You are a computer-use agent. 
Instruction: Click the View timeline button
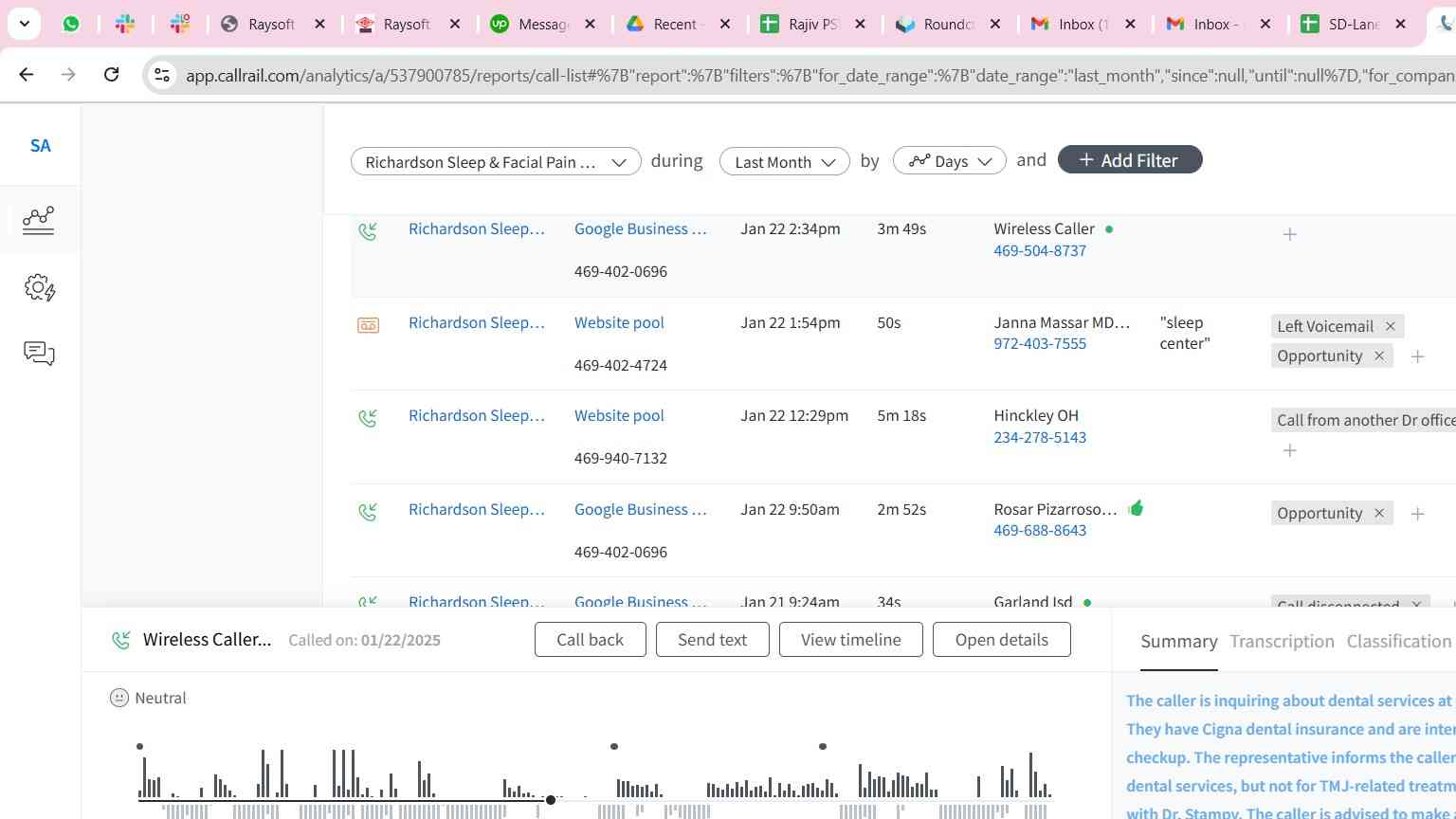coord(850,639)
